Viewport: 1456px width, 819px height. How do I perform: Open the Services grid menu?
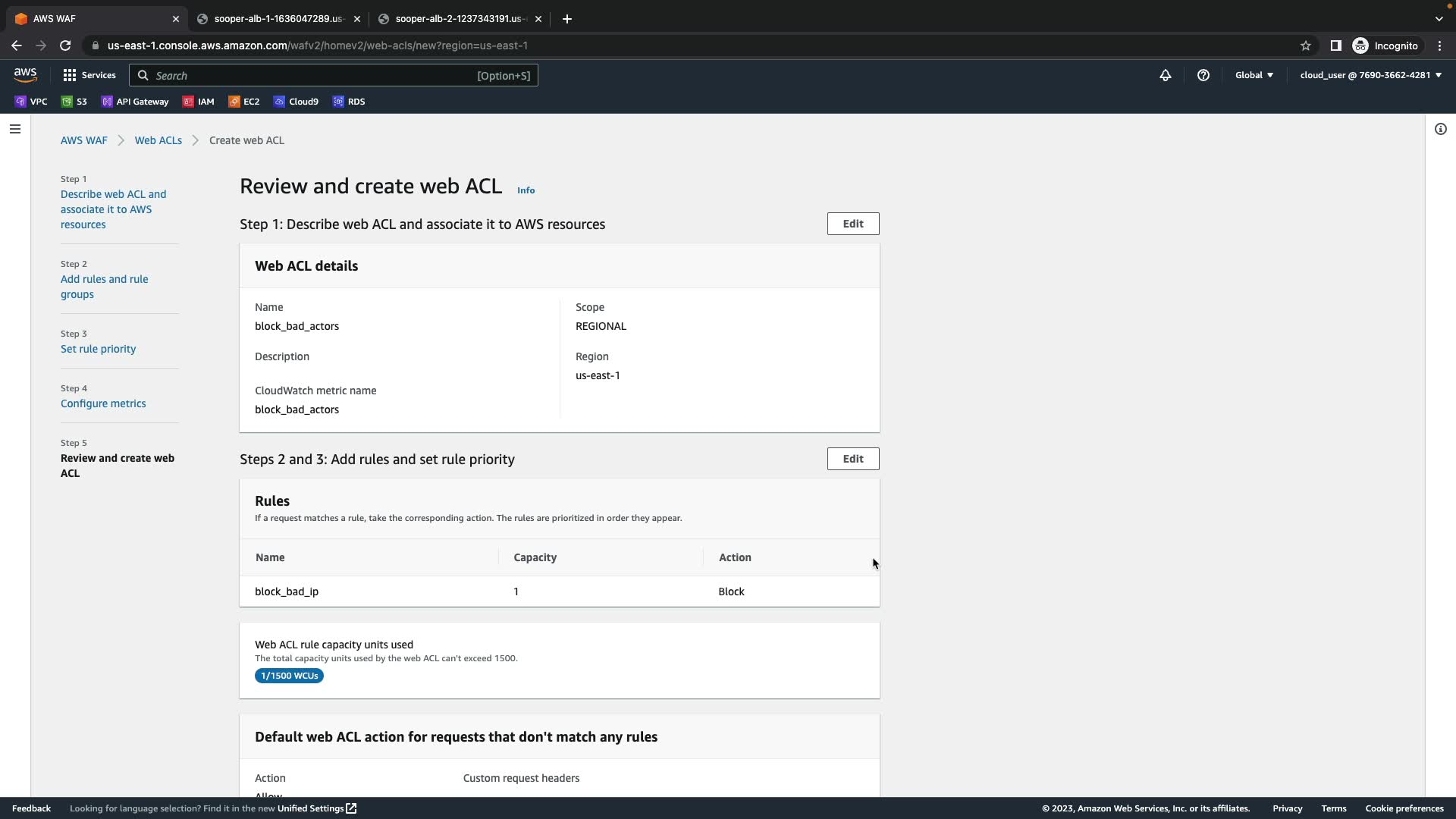pos(89,75)
